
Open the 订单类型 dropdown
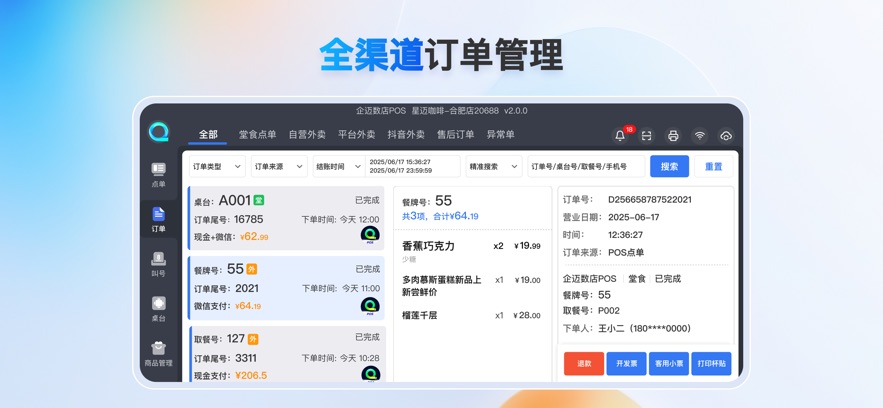[217, 167]
